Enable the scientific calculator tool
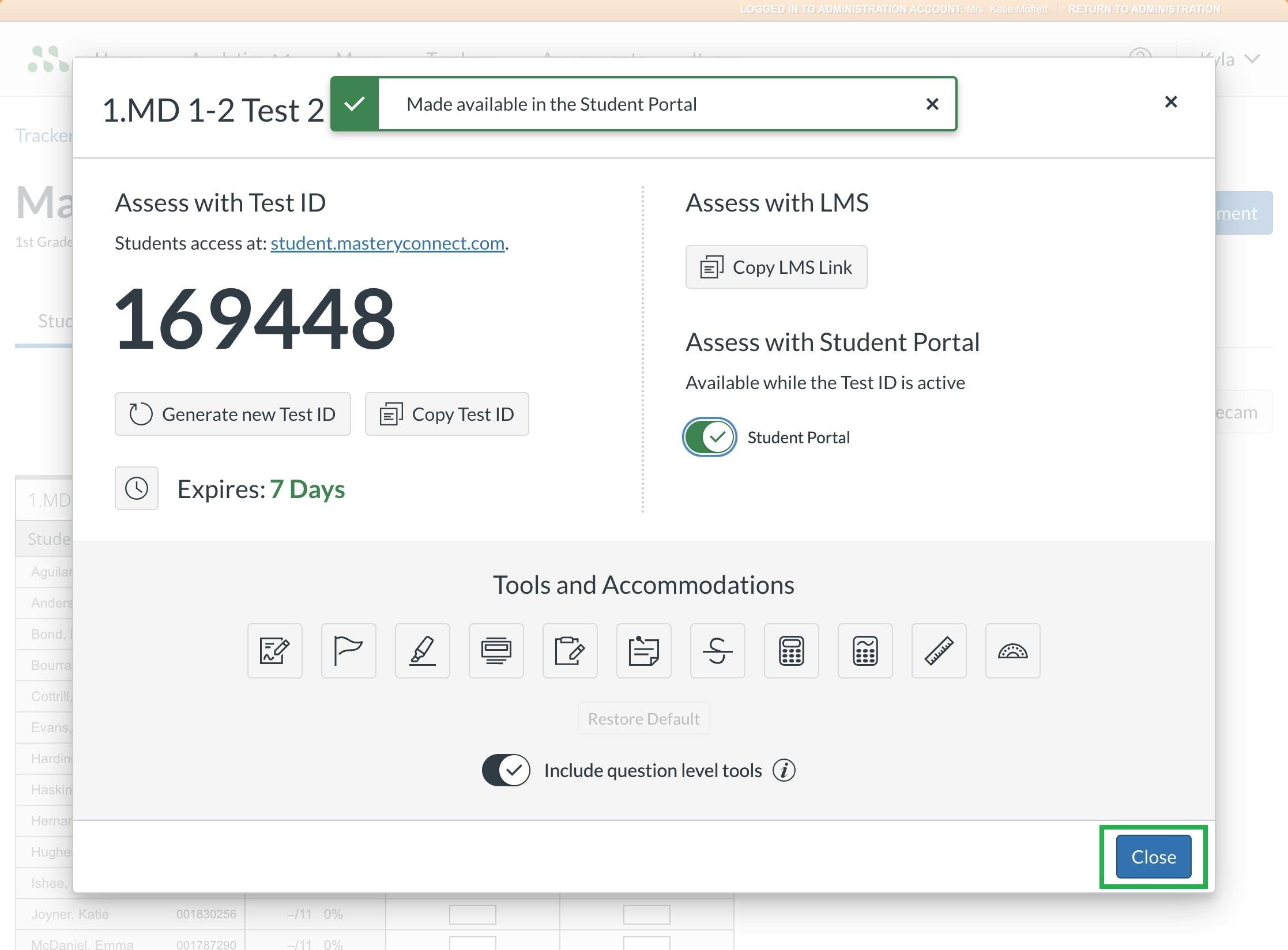The width and height of the screenshot is (1288, 950). [865, 651]
